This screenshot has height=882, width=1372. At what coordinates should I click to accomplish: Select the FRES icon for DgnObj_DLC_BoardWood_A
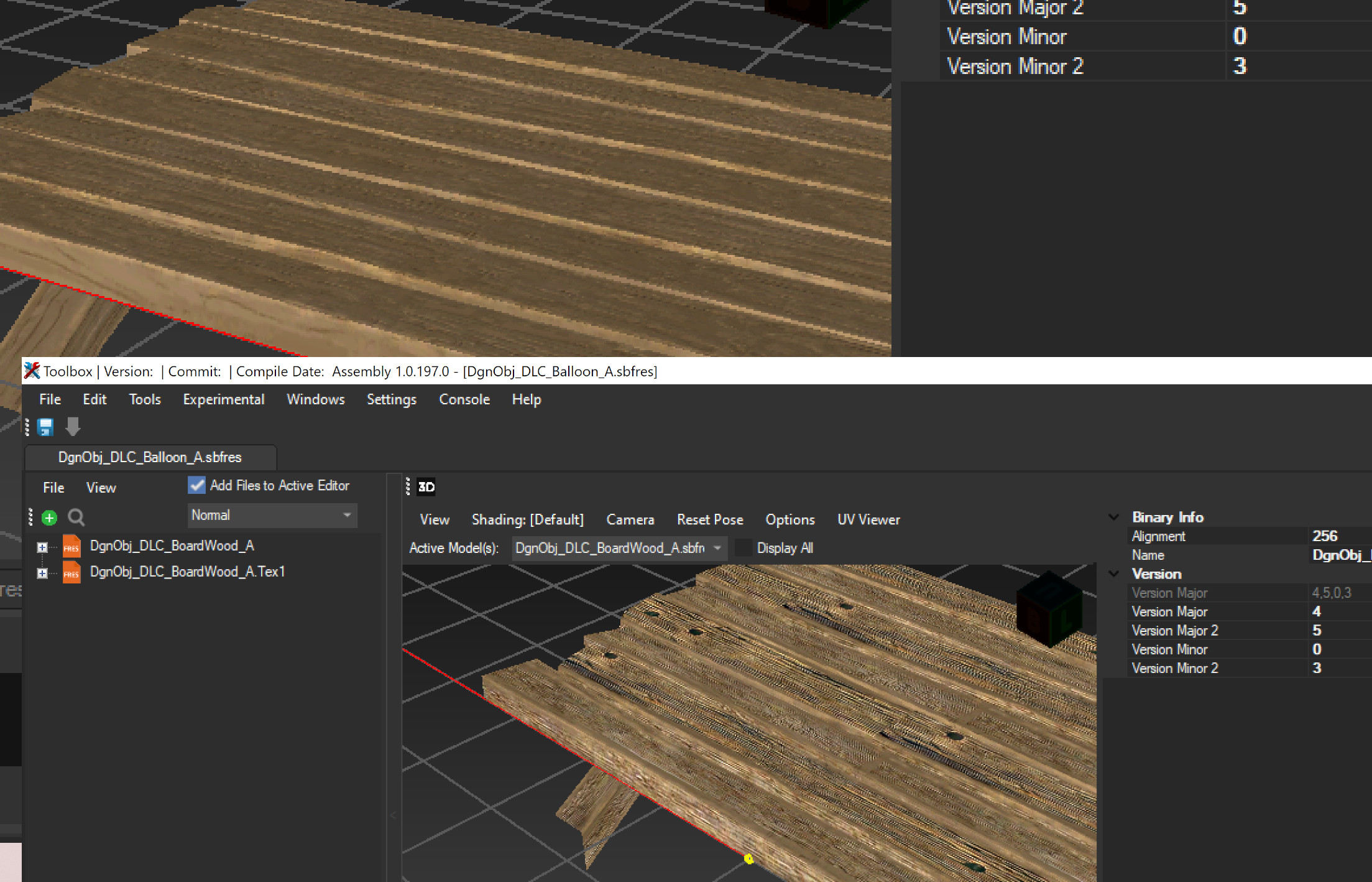pos(71,546)
